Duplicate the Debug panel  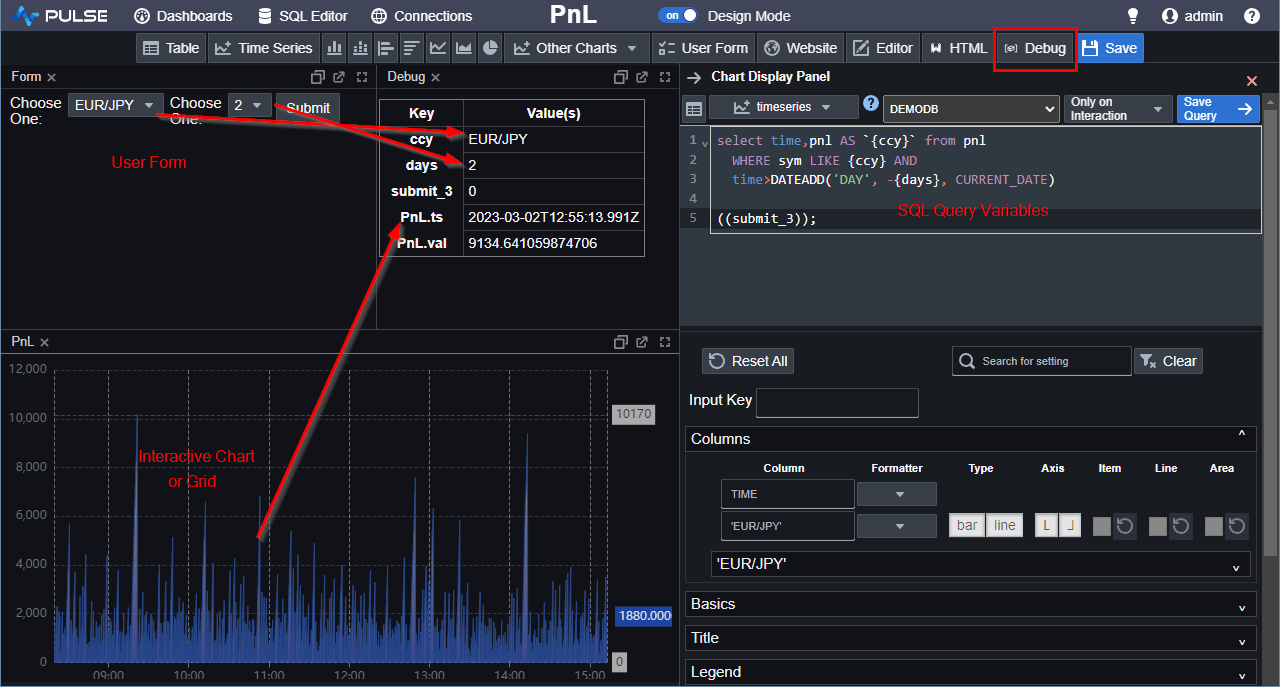tap(620, 77)
